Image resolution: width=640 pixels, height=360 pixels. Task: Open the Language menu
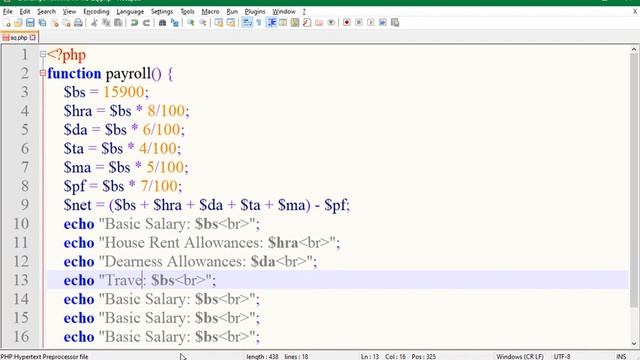130,11
